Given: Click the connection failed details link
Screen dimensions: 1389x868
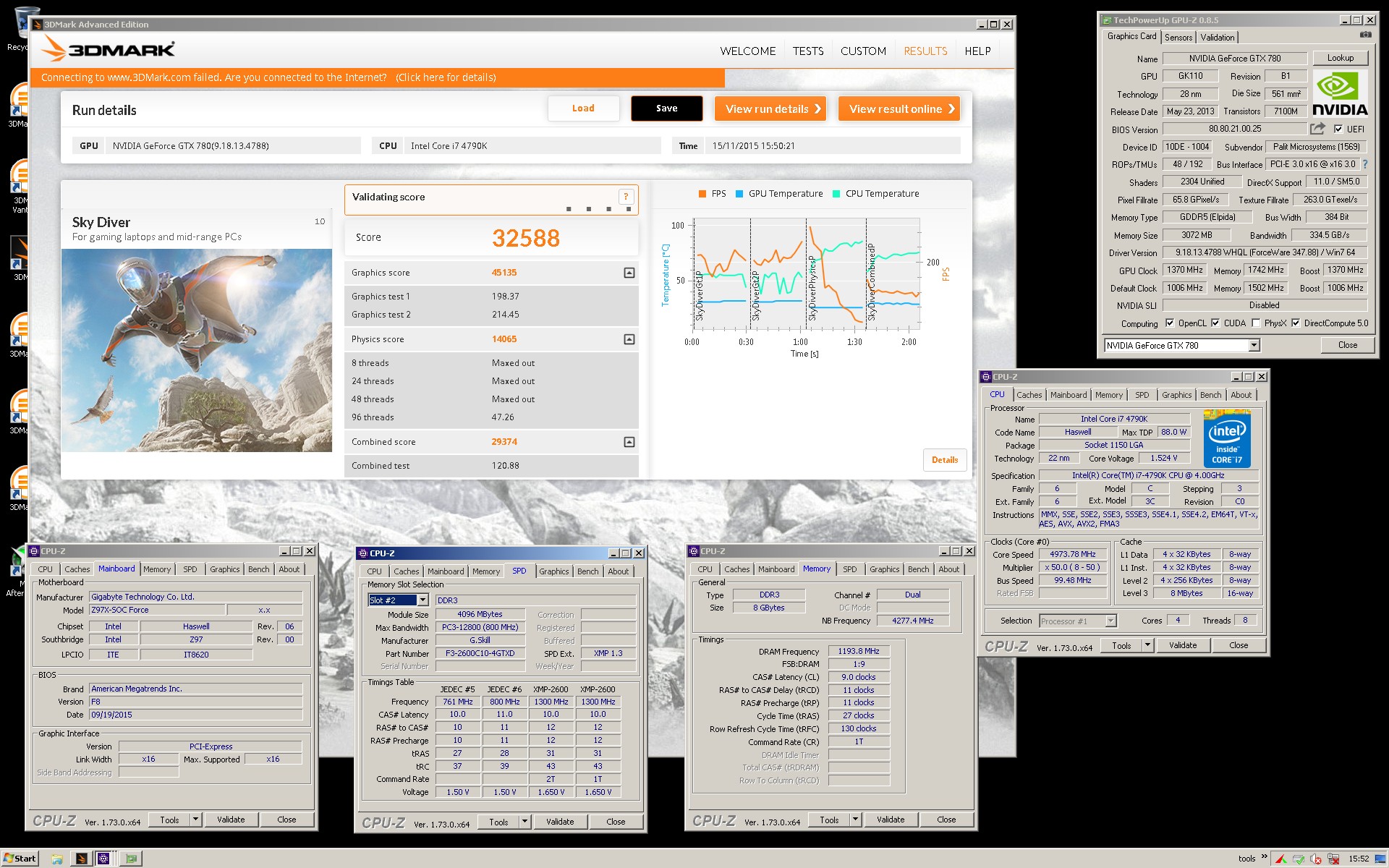Looking at the screenshot, I should point(446,77).
